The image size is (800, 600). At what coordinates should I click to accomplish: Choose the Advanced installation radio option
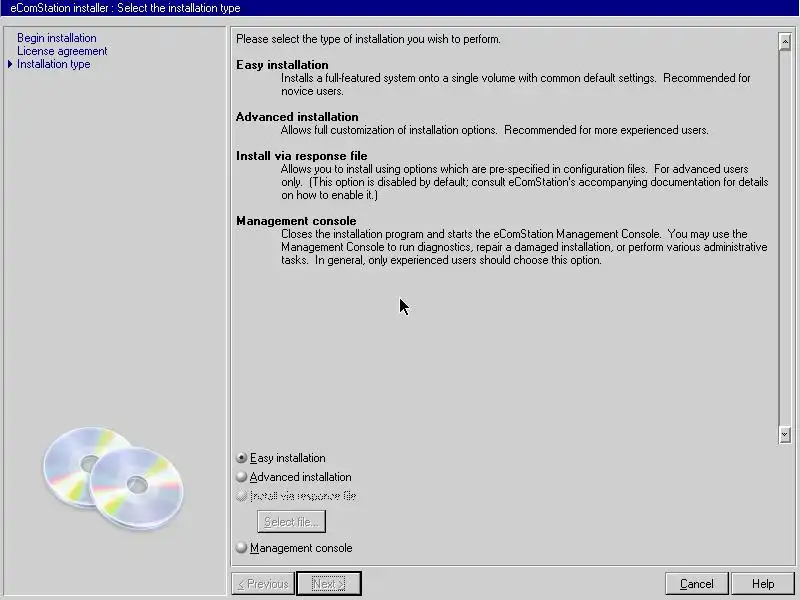pyautogui.click(x=294, y=477)
